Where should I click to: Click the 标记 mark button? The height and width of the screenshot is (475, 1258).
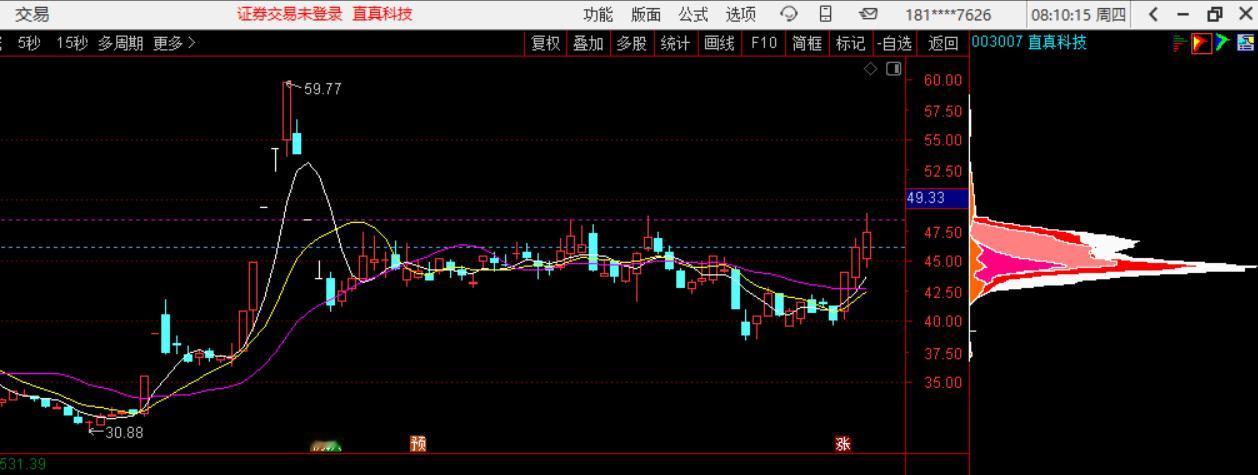pyautogui.click(x=850, y=43)
